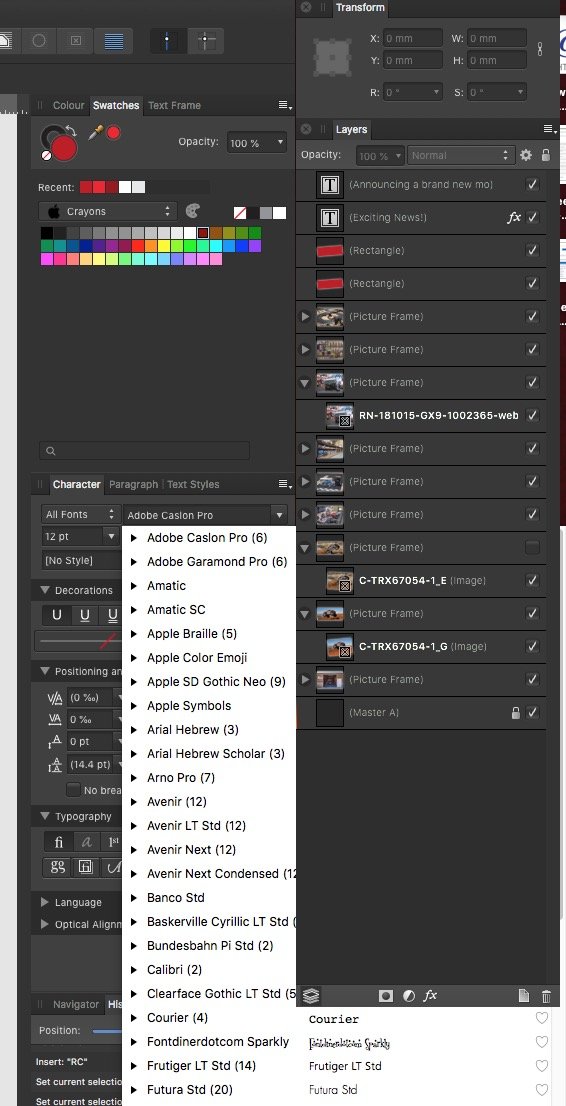Image resolution: width=566 pixels, height=1106 pixels.
Task: Click the lock icon in Layers header
Action: click(546, 155)
